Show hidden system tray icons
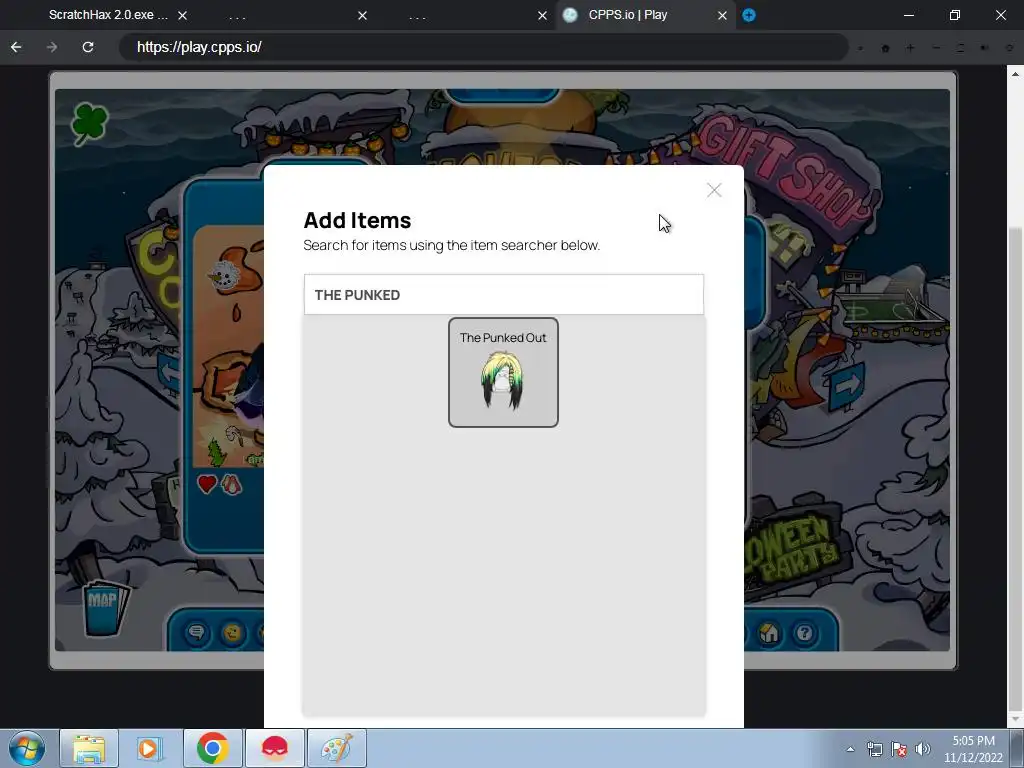Image resolution: width=1024 pixels, height=768 pixels. pyautogui.click(x=850, y=750)
